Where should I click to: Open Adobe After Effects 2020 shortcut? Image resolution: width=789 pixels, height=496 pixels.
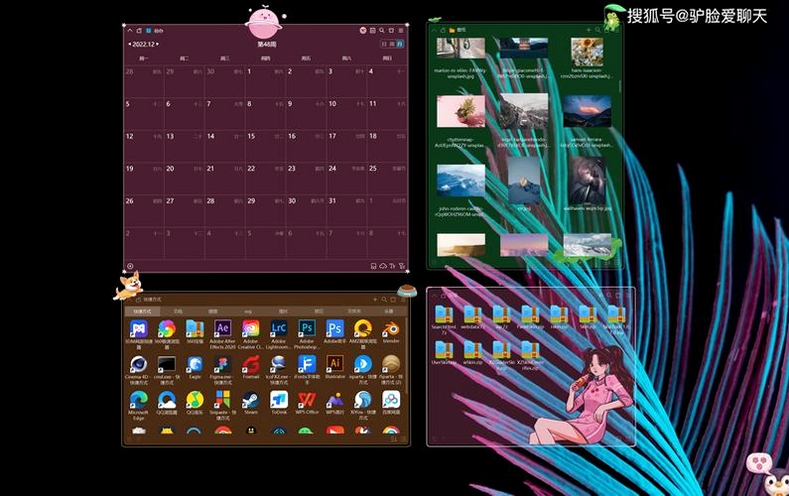222,329
